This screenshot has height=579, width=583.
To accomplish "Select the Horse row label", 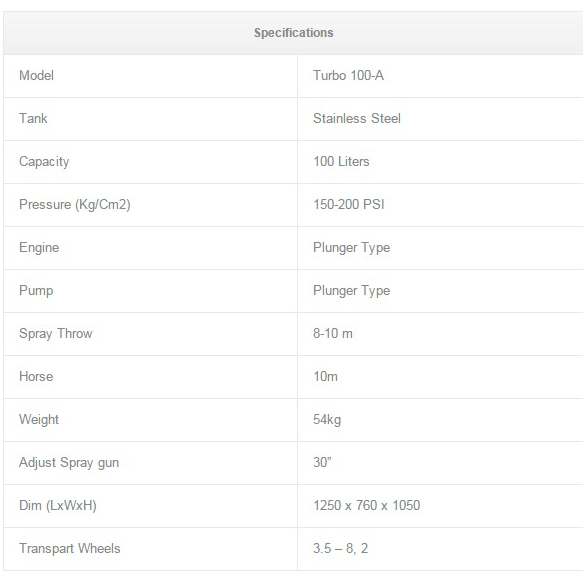I will click(36, 376).
